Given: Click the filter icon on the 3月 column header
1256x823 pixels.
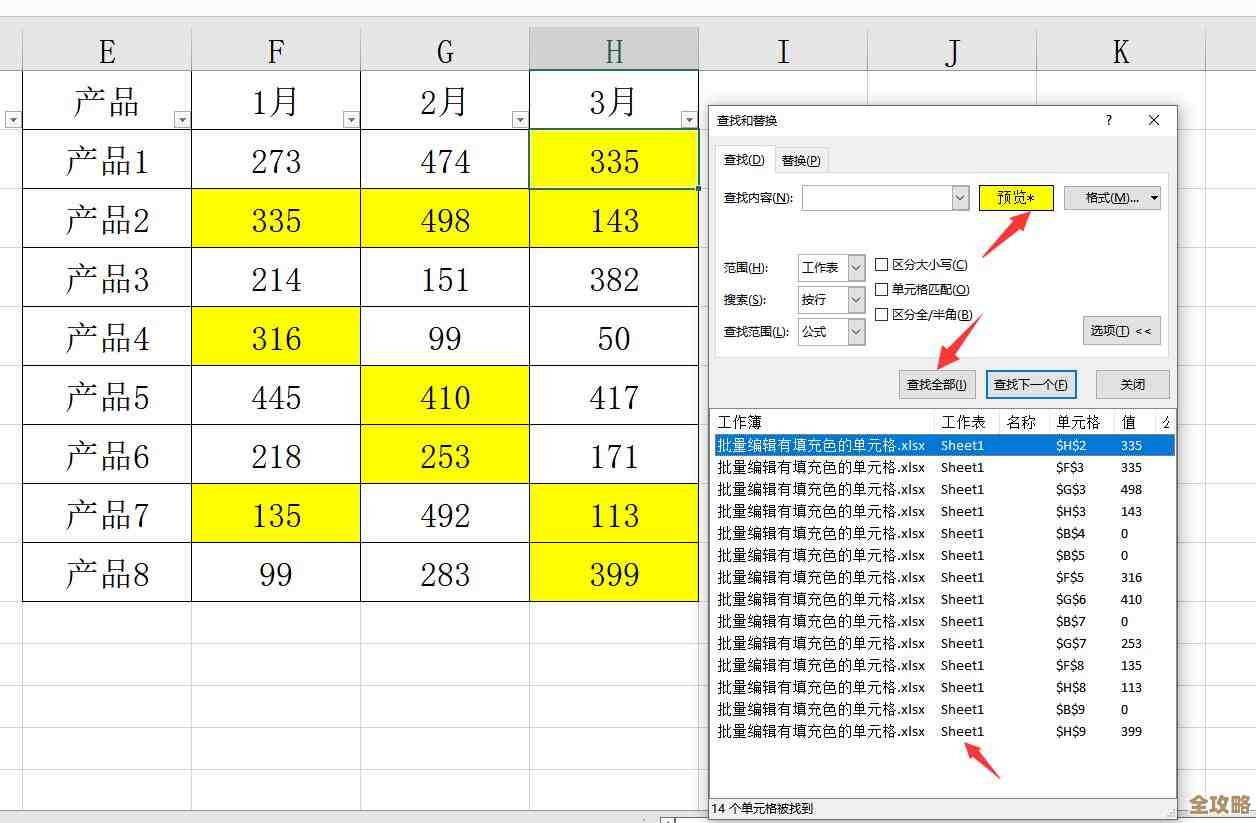Looking at the screenshot, I should point(688,119).
